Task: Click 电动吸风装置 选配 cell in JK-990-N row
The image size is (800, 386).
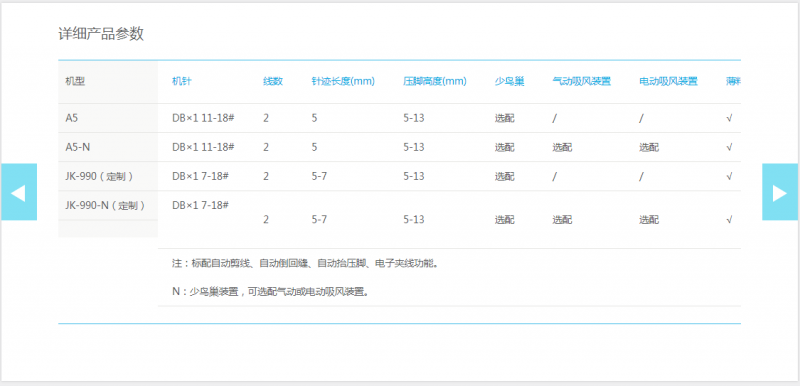Action: coord(649,220)
